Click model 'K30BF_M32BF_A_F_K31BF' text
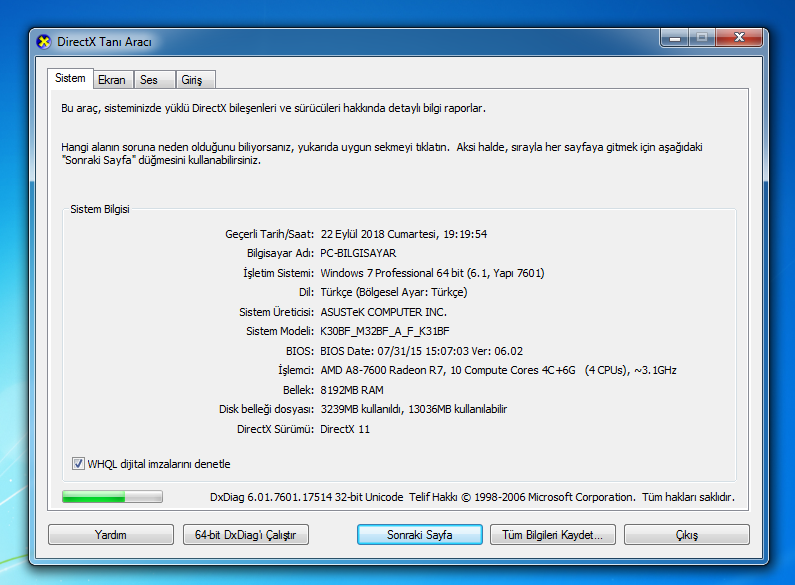795x585 pixels. tap(385, 332)
